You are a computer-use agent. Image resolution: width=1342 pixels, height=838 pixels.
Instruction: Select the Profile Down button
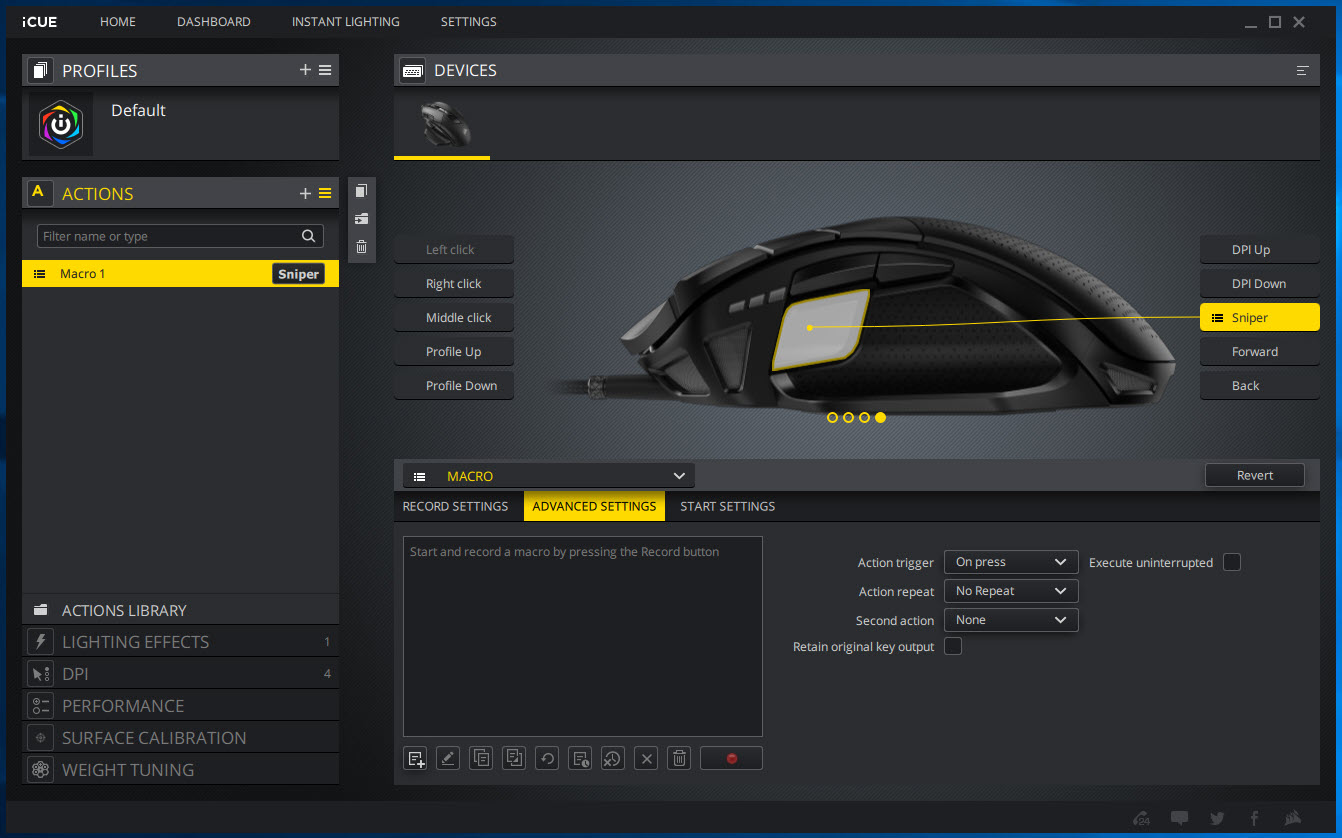click(x=454, y=386)
